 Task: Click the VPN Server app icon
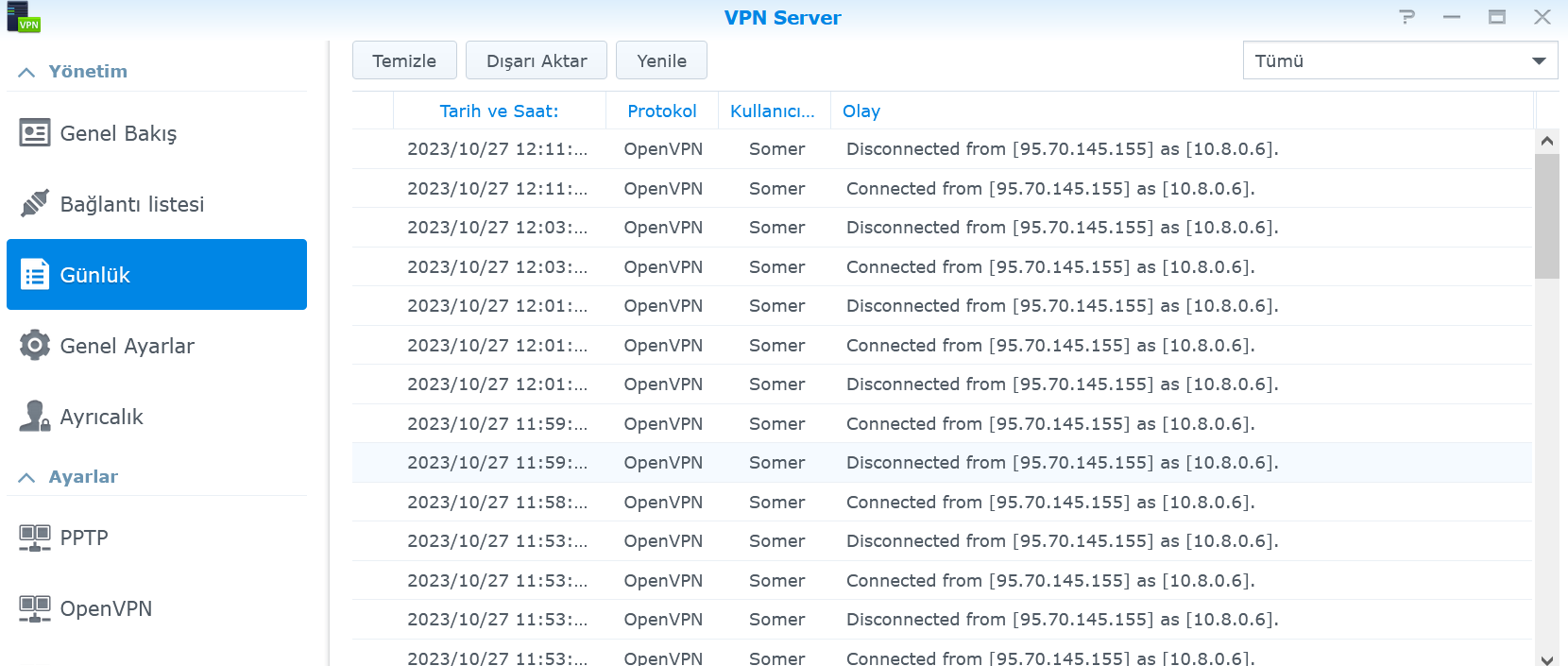pyautogui.click(x=24, y=17)
